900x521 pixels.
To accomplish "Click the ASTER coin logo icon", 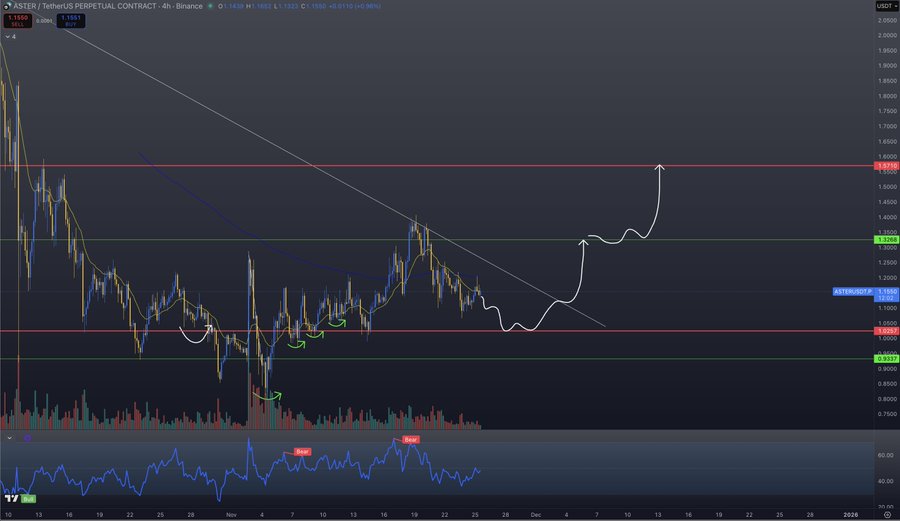I will tap(6, 6).
